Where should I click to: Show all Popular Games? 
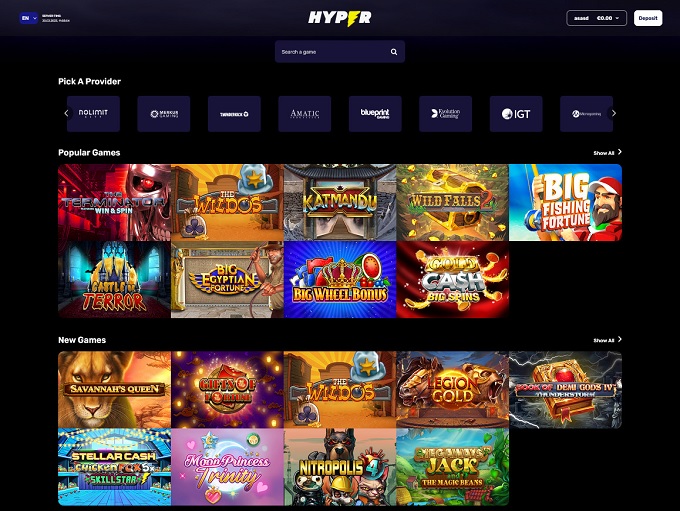tap(607, 153)
